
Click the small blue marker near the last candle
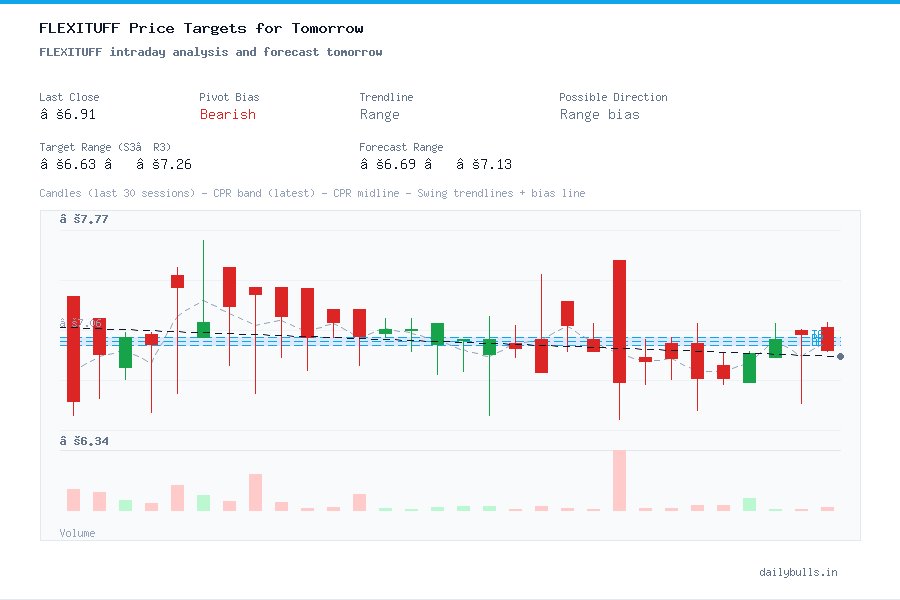(x=817, y=339)
